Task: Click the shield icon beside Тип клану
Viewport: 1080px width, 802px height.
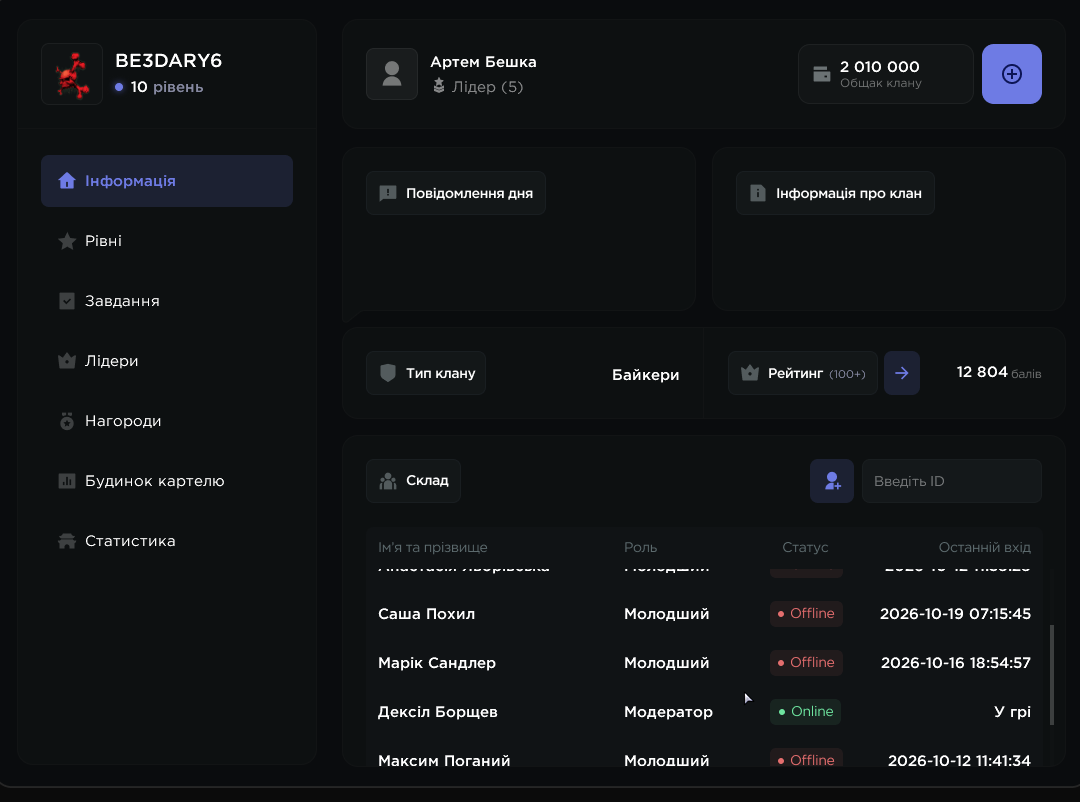Action: pos(388,373)
